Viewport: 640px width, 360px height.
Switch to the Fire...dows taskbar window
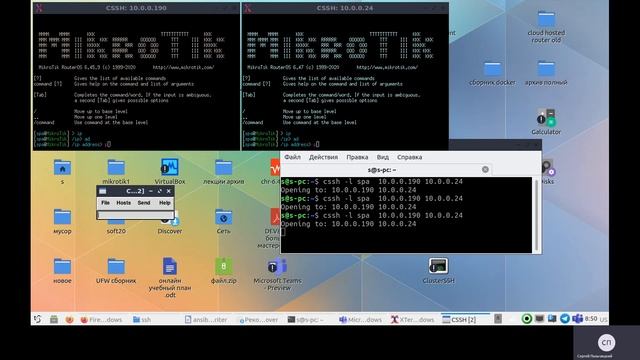click(101, 320)
